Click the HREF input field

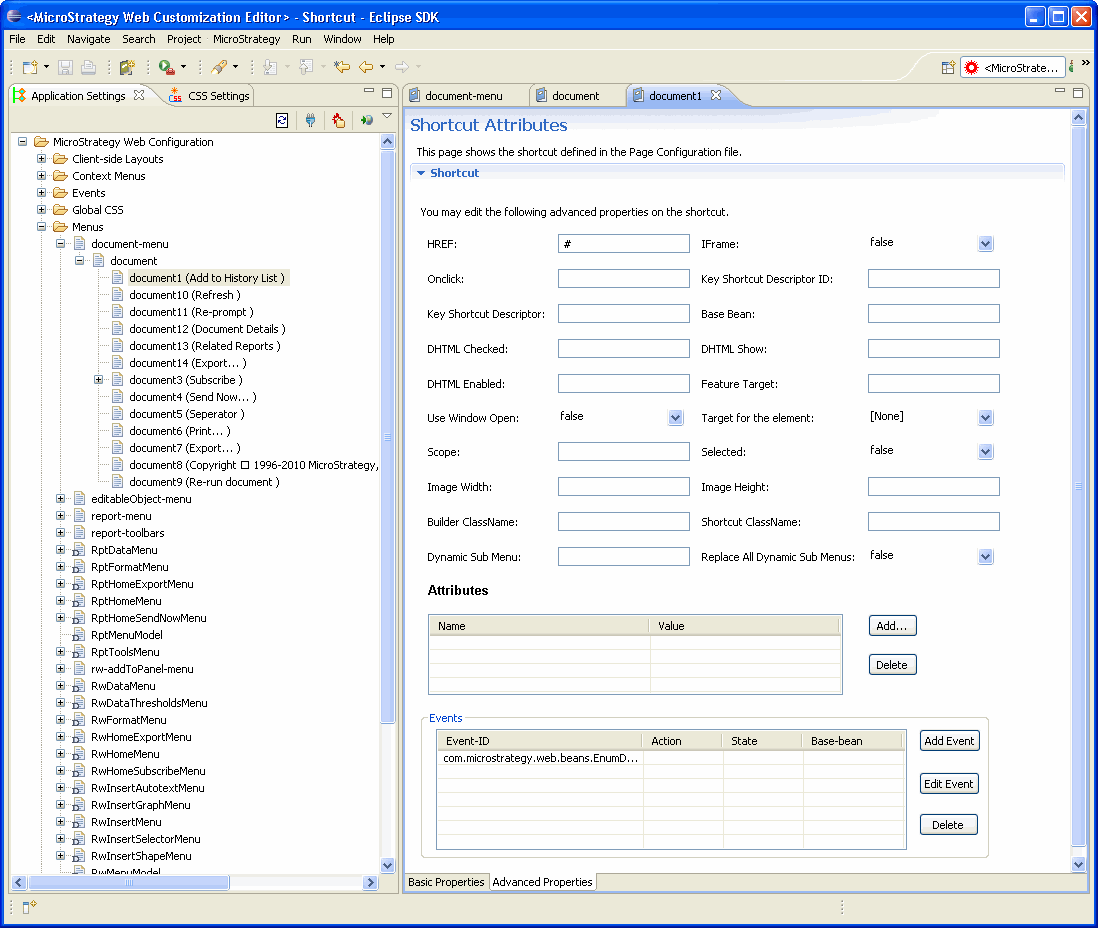(624, 244)
